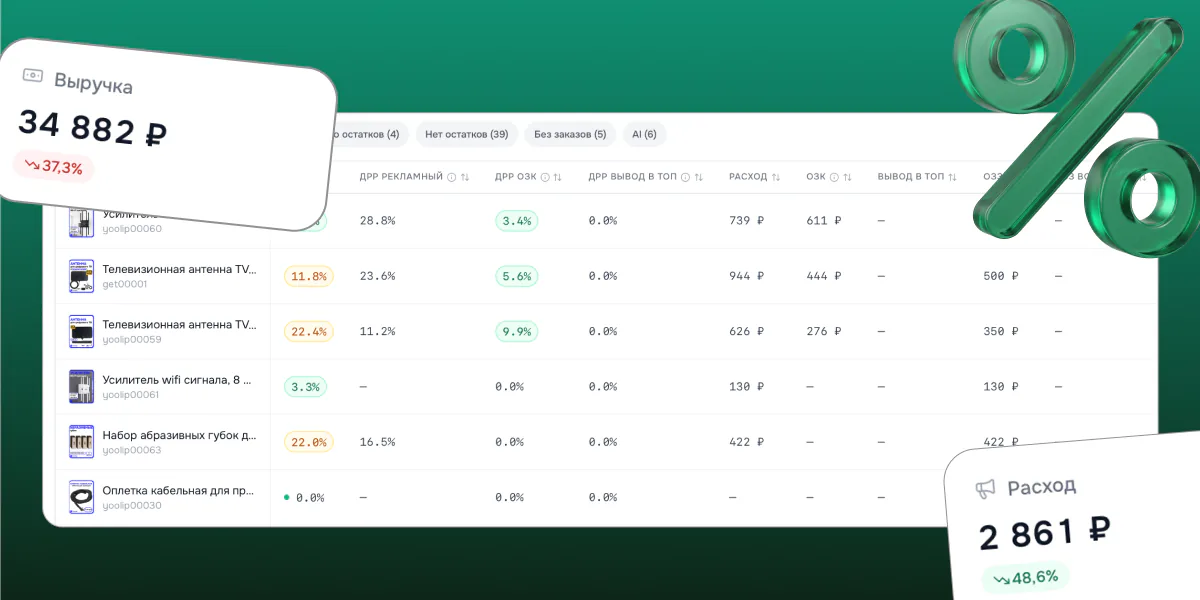Click the 28.8% ДРР рекламный value

click(x=377, y=221)
